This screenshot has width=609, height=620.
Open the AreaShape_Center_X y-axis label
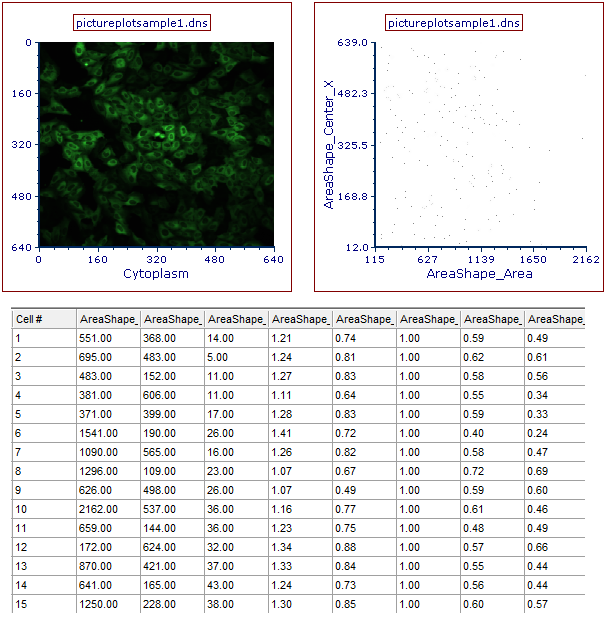[x=328, y=145]
